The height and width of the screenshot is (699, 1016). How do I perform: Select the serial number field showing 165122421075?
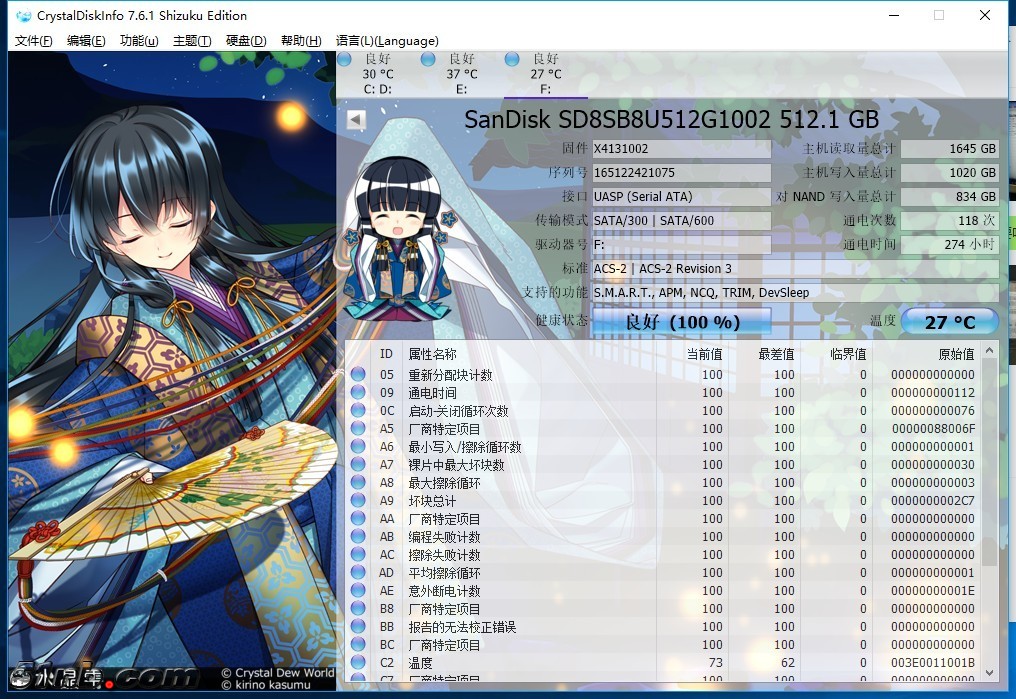tap(681, 172)
